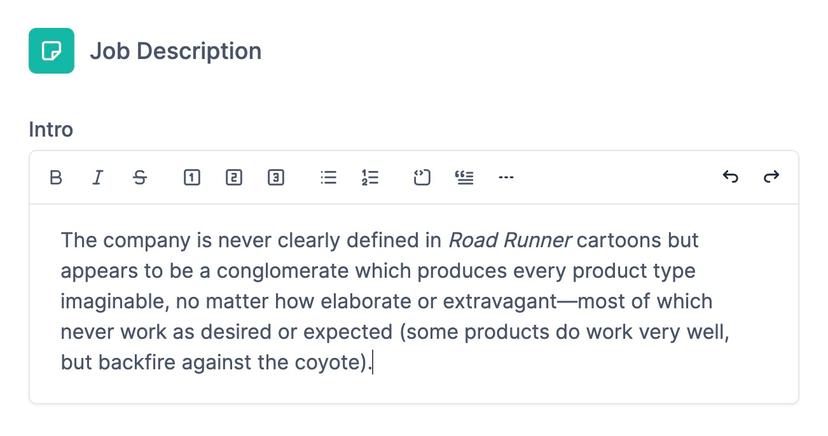
Task: Insert a bulleted list
Action: [328, 177]
